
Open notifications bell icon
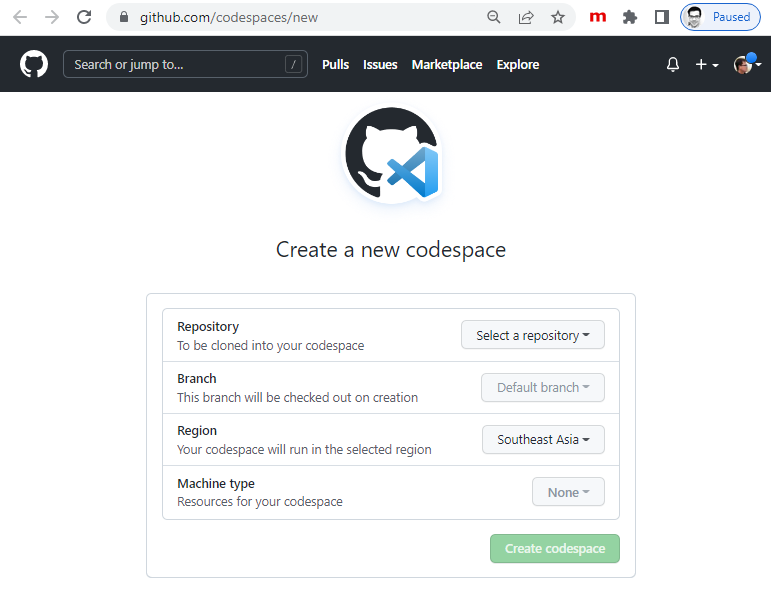673,64
